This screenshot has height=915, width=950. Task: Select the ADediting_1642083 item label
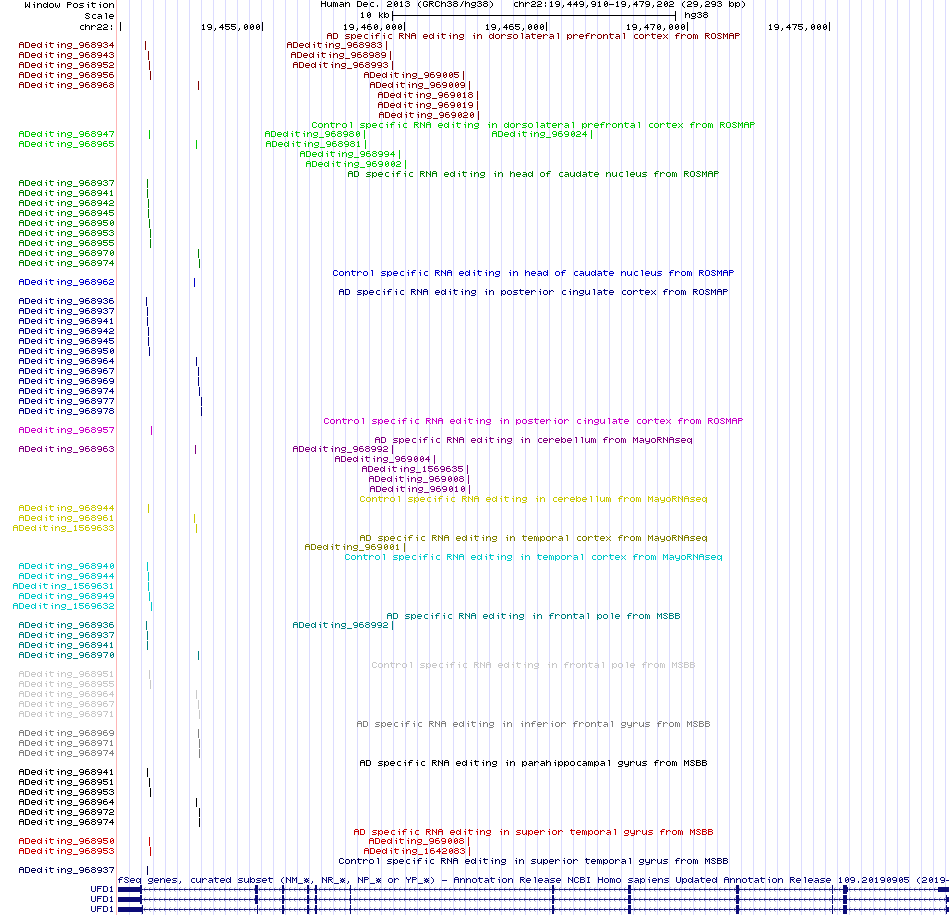[x=414, y=851]
